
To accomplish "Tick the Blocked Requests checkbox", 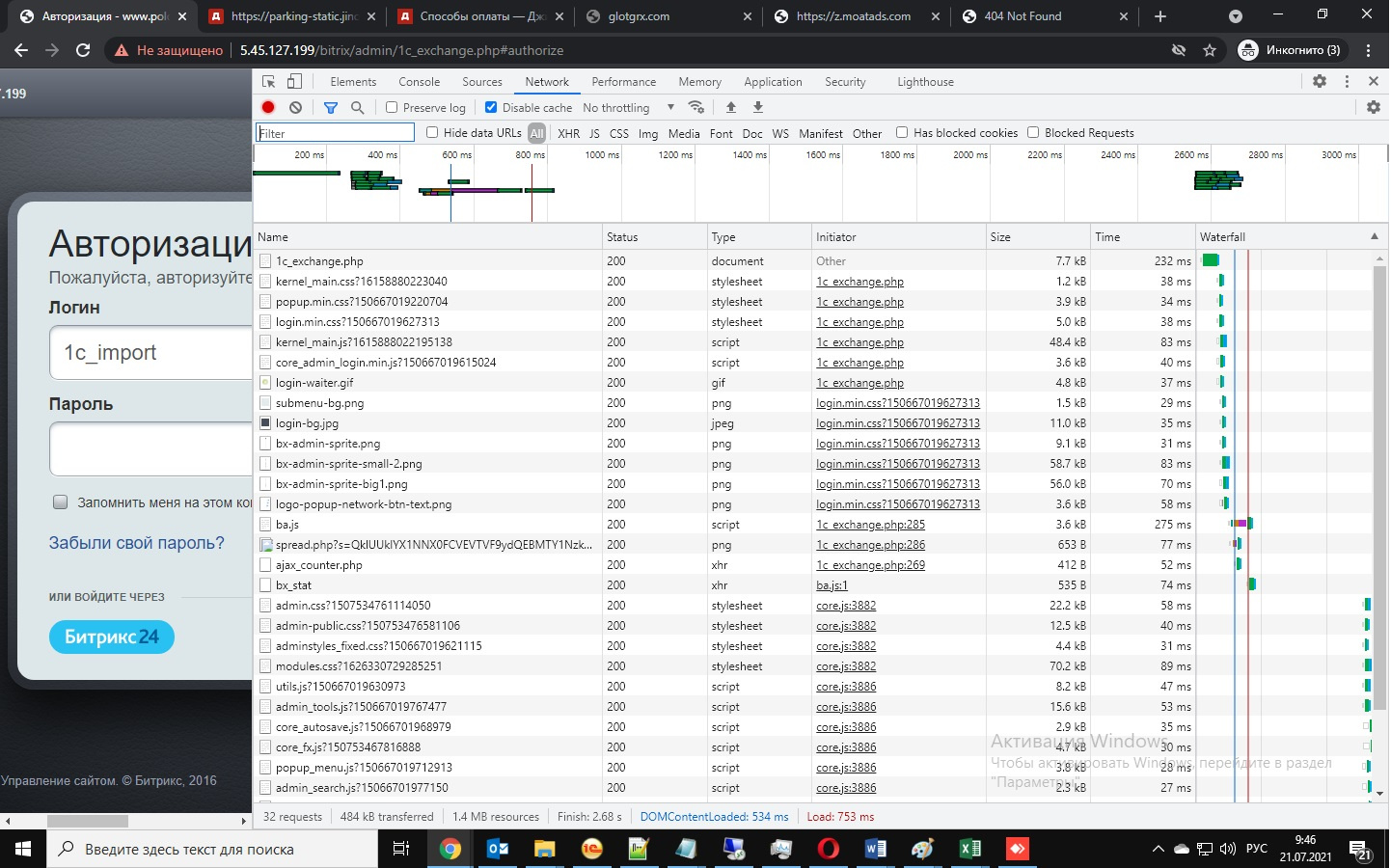I will click(x=1033, y=132).
